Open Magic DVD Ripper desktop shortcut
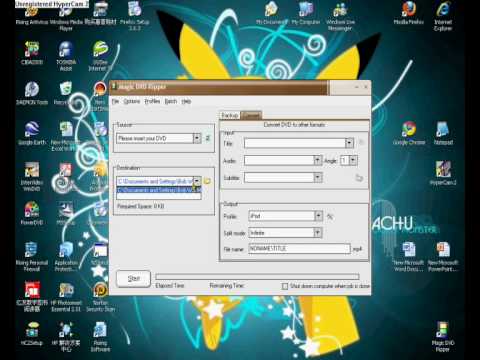The width and height of the screenshot is (480, 360). (443, 337)
